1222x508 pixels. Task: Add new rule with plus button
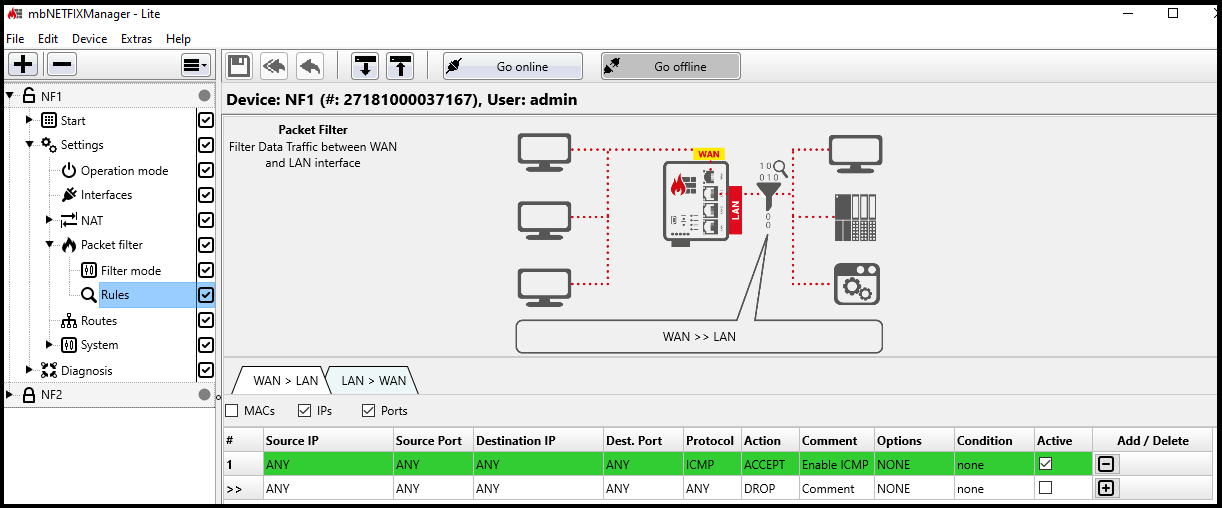click(x=1107, y=488)
